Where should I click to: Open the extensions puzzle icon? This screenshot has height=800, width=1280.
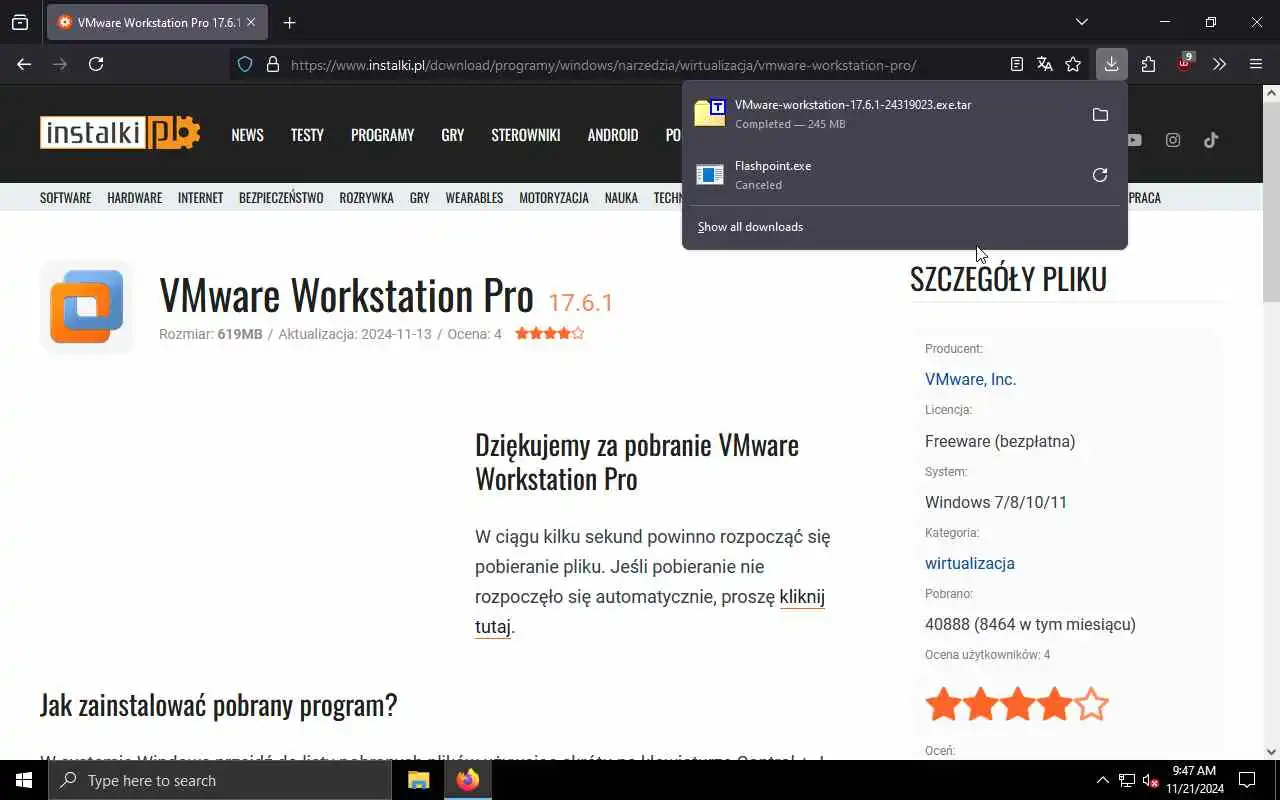tap(1148, 64)
